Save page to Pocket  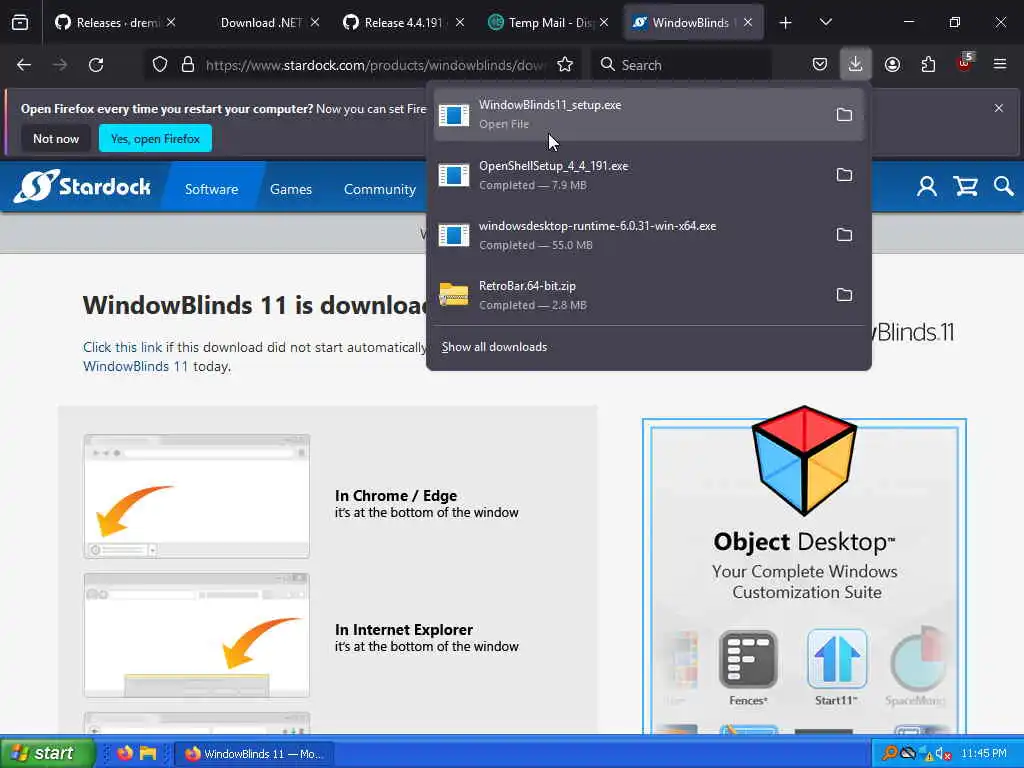pyautogui.click(x=820, y=65)
